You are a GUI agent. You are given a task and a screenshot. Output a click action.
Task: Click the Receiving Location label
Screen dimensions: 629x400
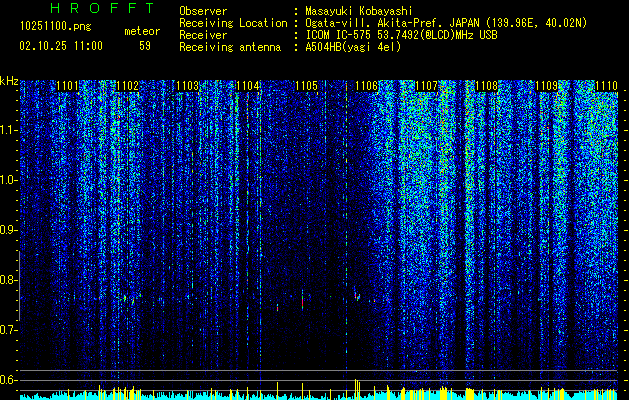pyautogui.click(x=233, y=23)
